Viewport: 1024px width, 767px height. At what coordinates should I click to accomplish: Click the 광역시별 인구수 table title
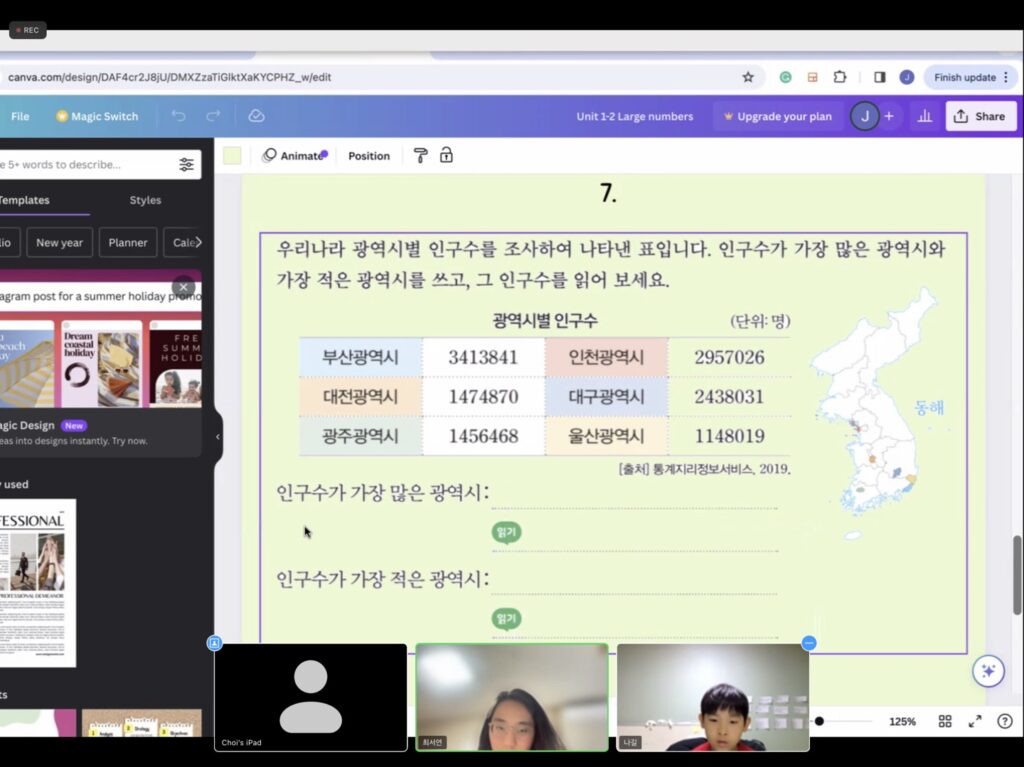tap(545, 321)
